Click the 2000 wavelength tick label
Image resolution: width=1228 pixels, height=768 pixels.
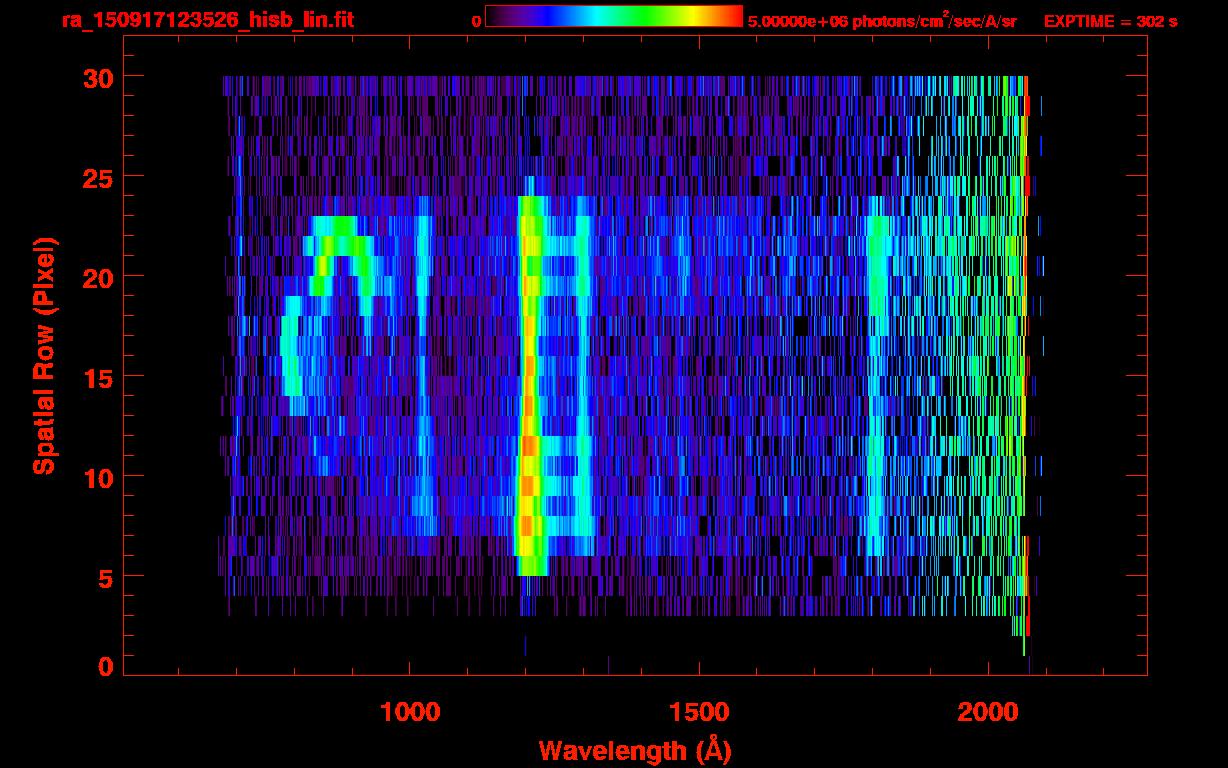point(987,712)
